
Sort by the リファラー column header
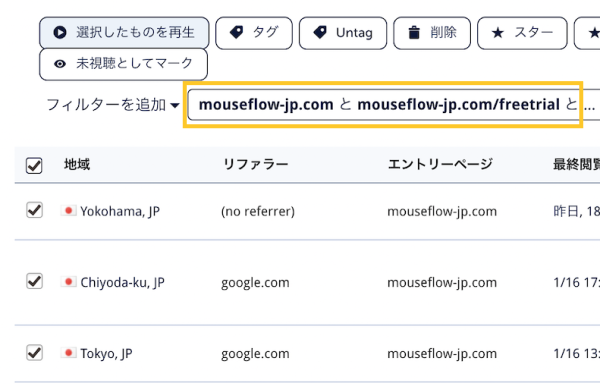[255, 164]
